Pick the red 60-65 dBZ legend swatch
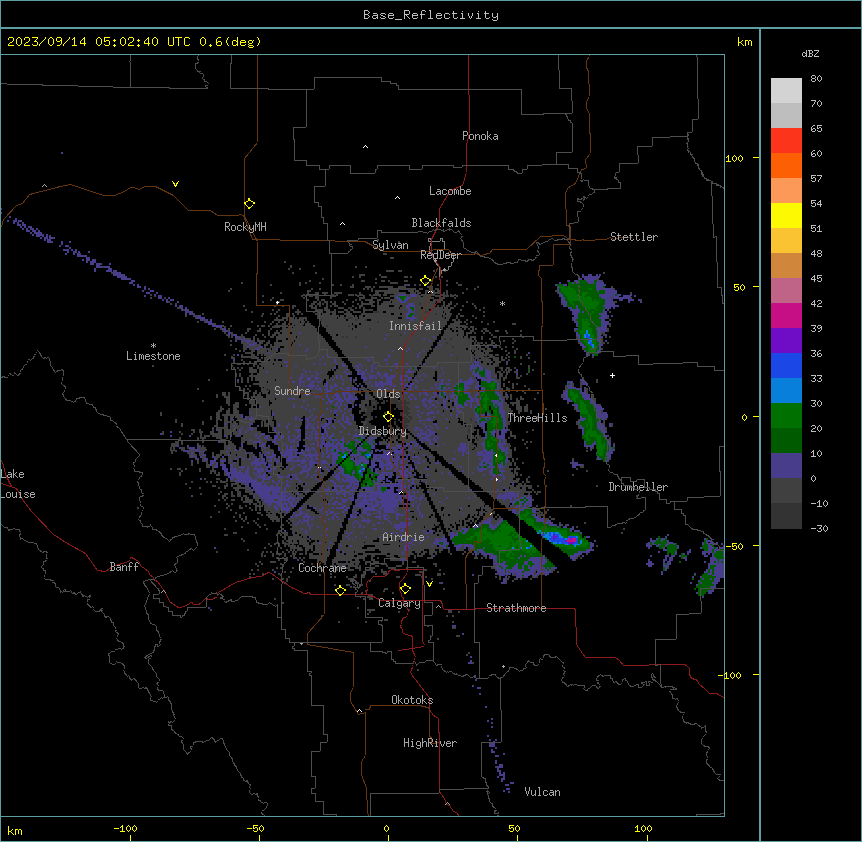This screenshot has height=842, width=862. click(786, 141)
